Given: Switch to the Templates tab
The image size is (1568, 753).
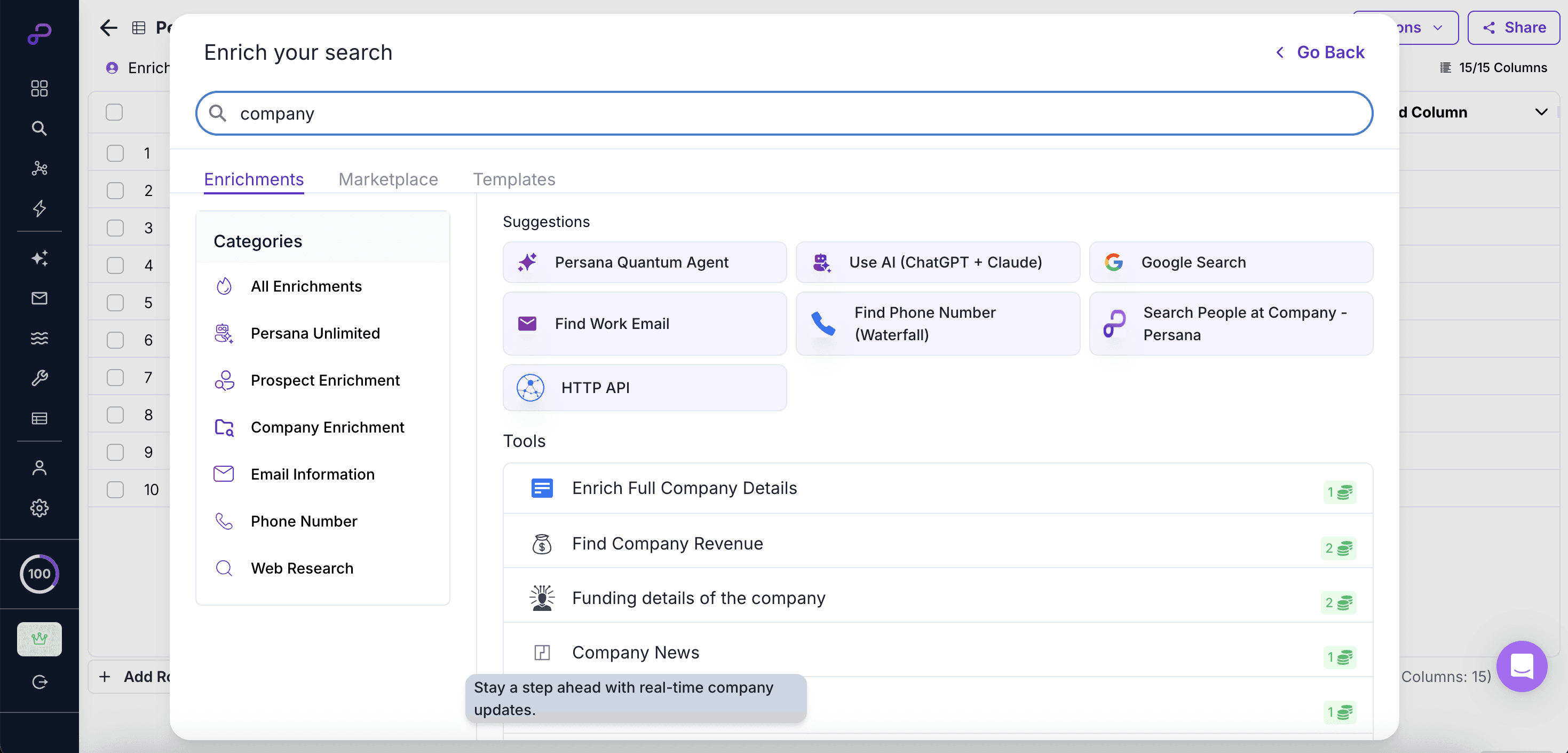Looking at the screenshot, I should tap(514, 179).
